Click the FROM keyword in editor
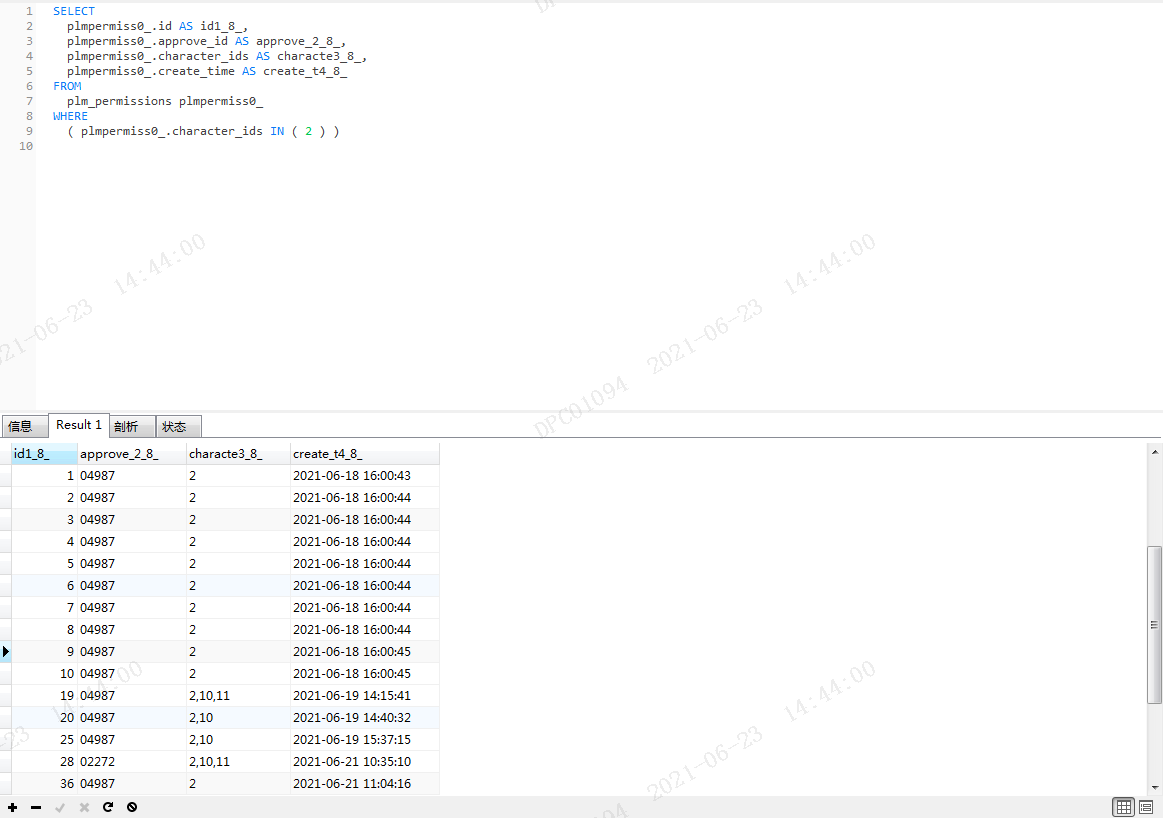 tap(67, 86)
